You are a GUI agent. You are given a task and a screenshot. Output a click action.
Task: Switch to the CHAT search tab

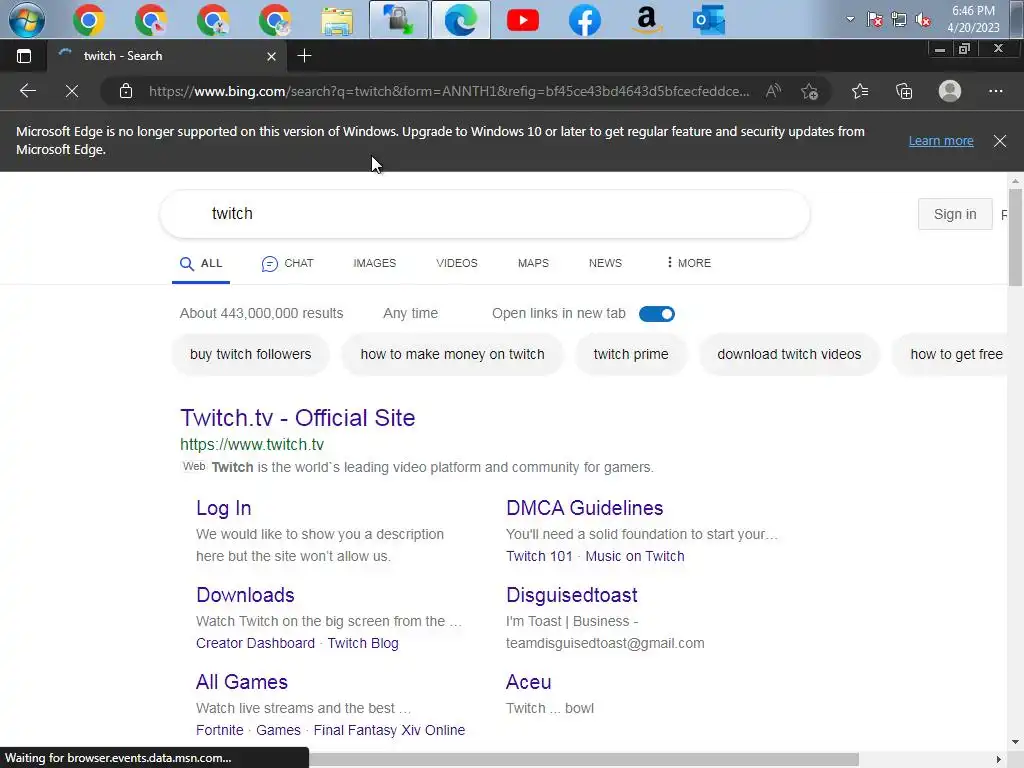[288, 263]
